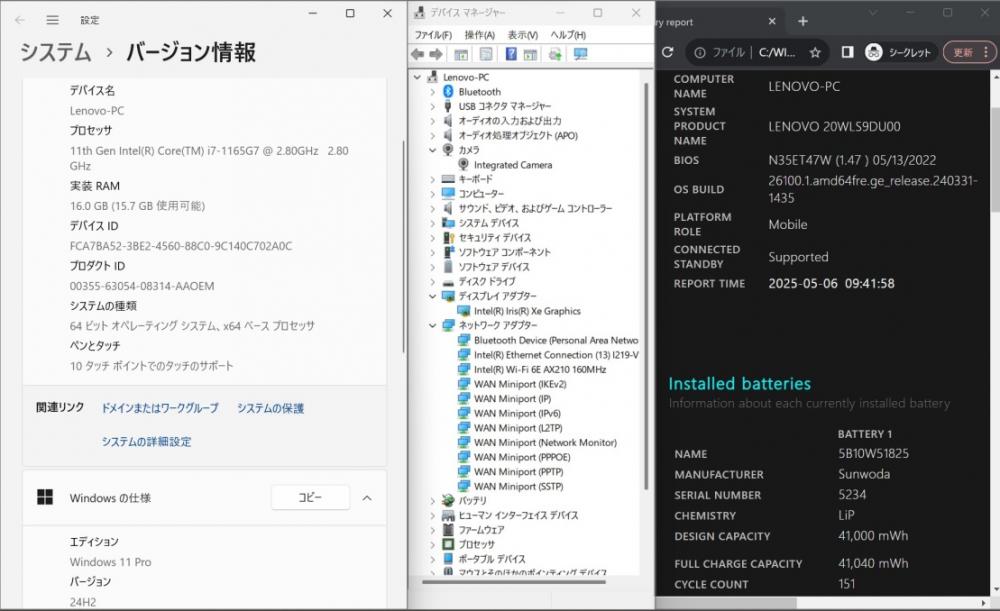Expand the USB コネクタ マネージャー category

tap(433, 107)
